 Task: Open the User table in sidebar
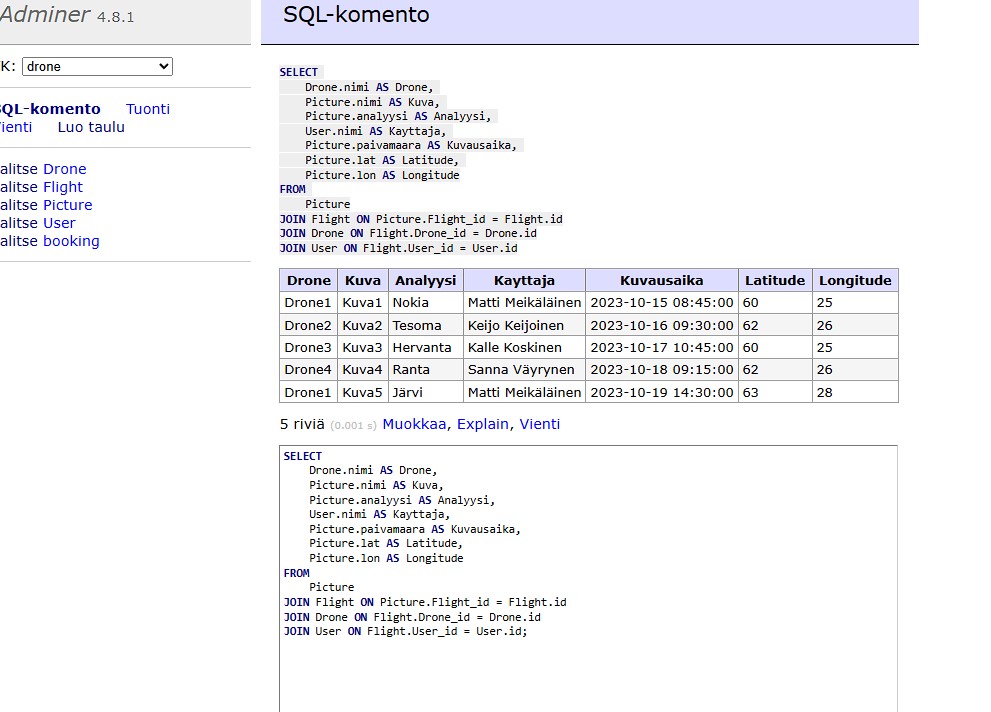(59, 223)
